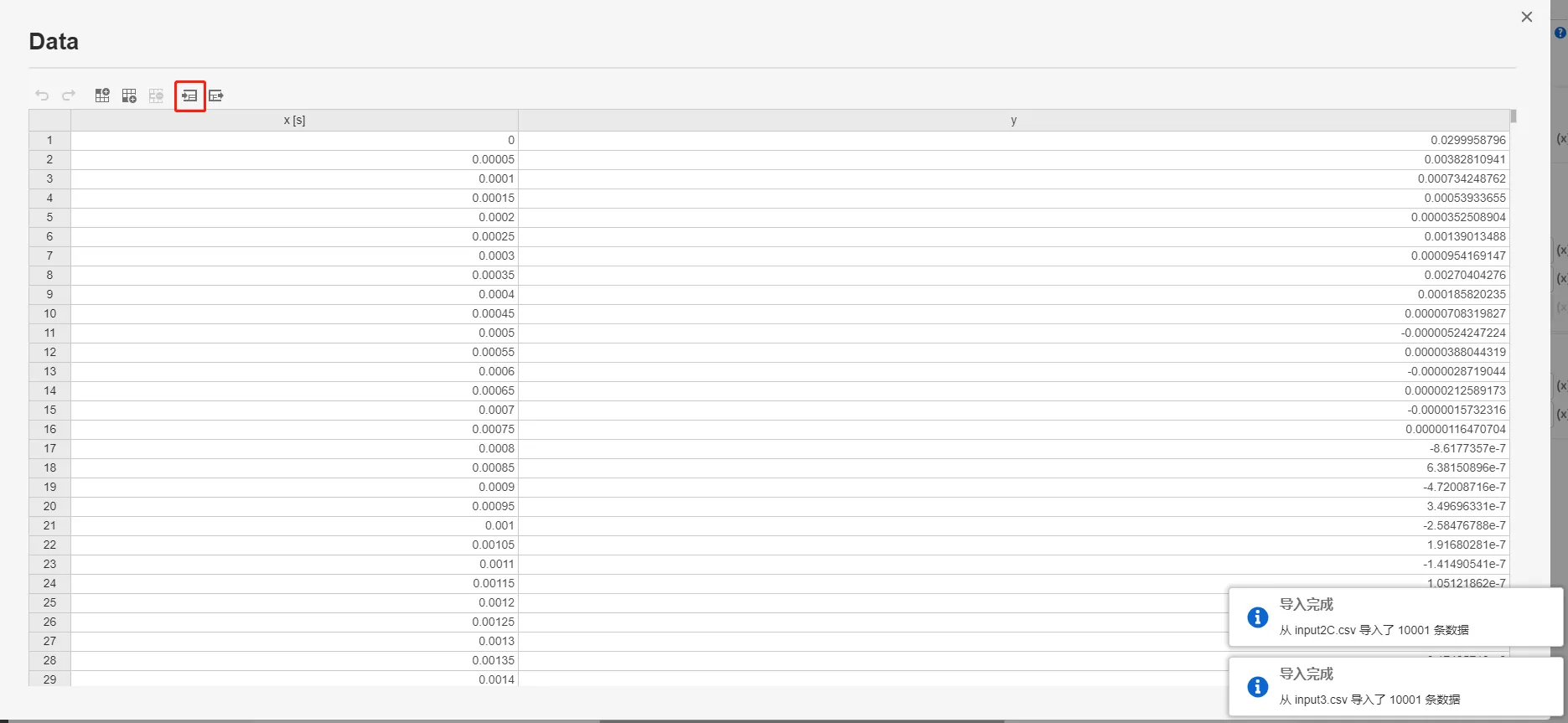Image resolution: width=1568 pixels, height=723 pixels.
Task: Click x cell 0.00035
Action: click(294, 275)
